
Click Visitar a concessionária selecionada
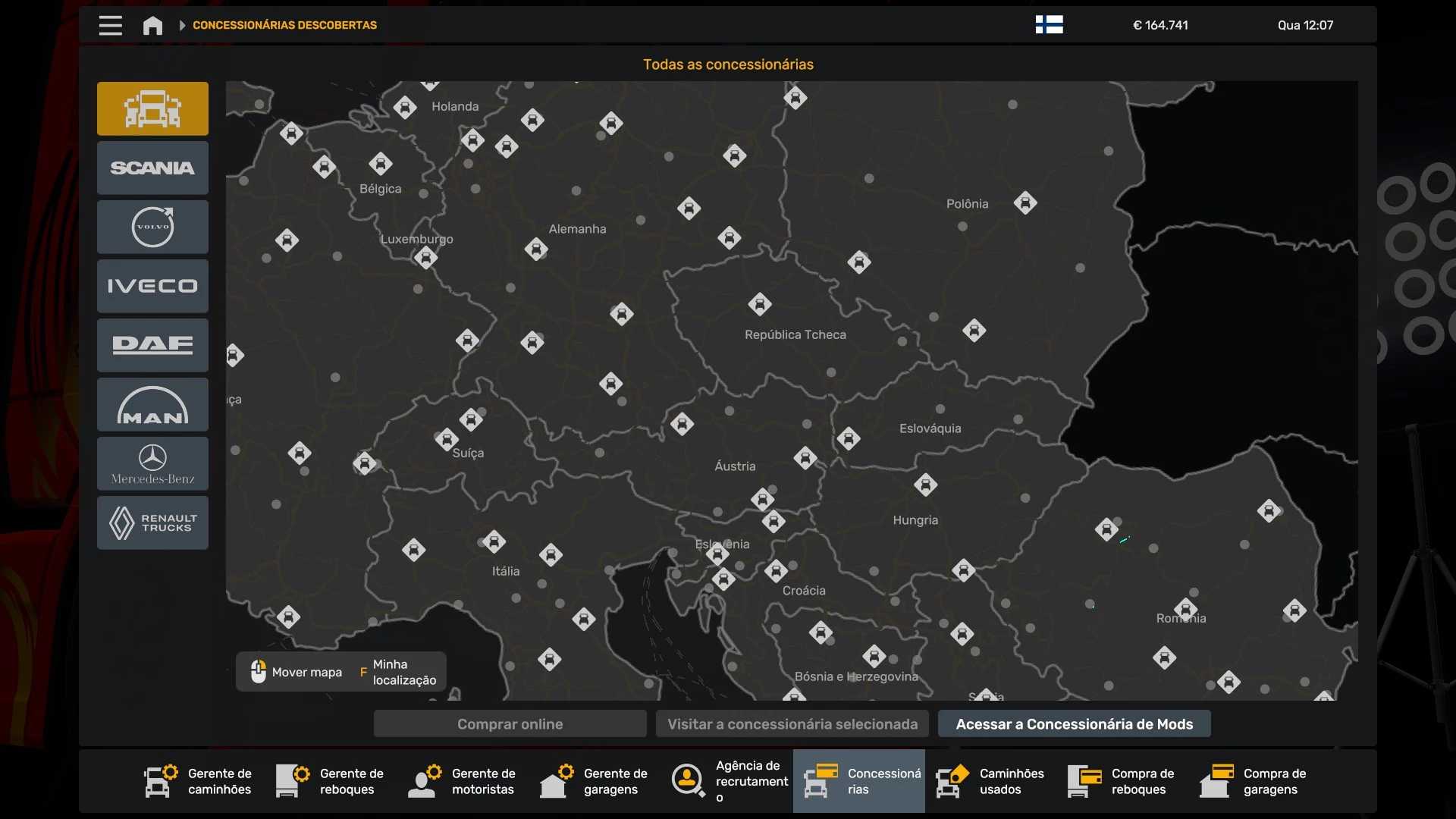click(792, 724)
